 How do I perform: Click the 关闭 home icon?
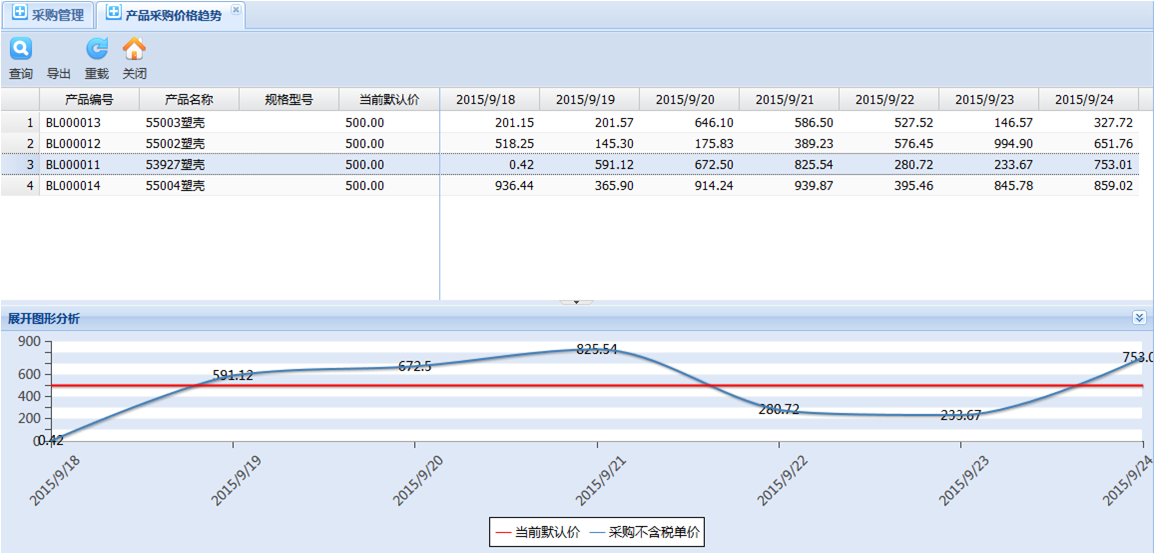coord(134,49)
